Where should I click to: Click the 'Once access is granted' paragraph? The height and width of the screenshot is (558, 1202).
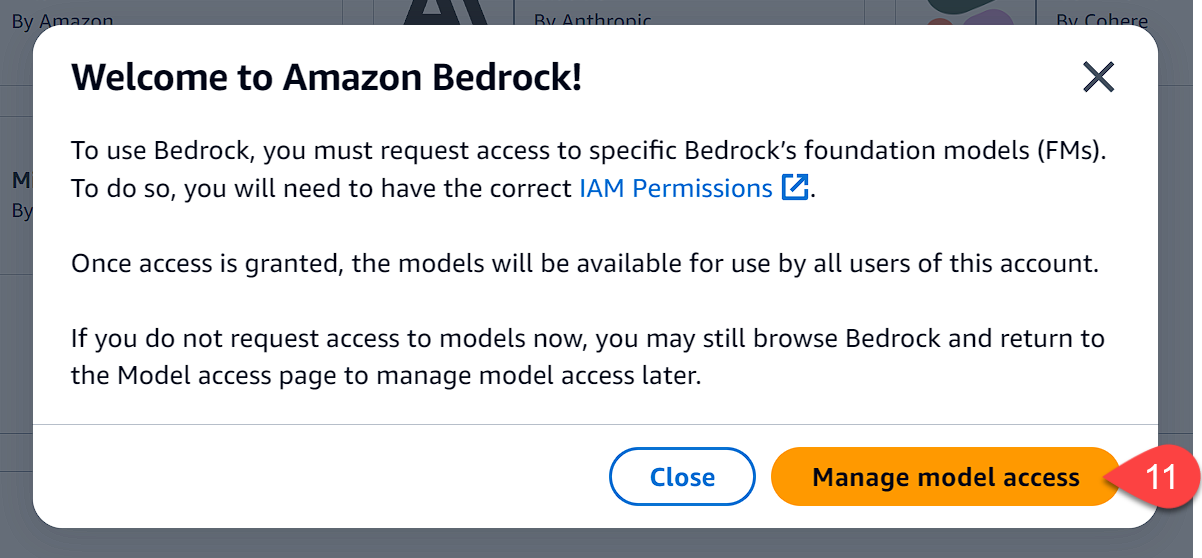pos(585,264)
